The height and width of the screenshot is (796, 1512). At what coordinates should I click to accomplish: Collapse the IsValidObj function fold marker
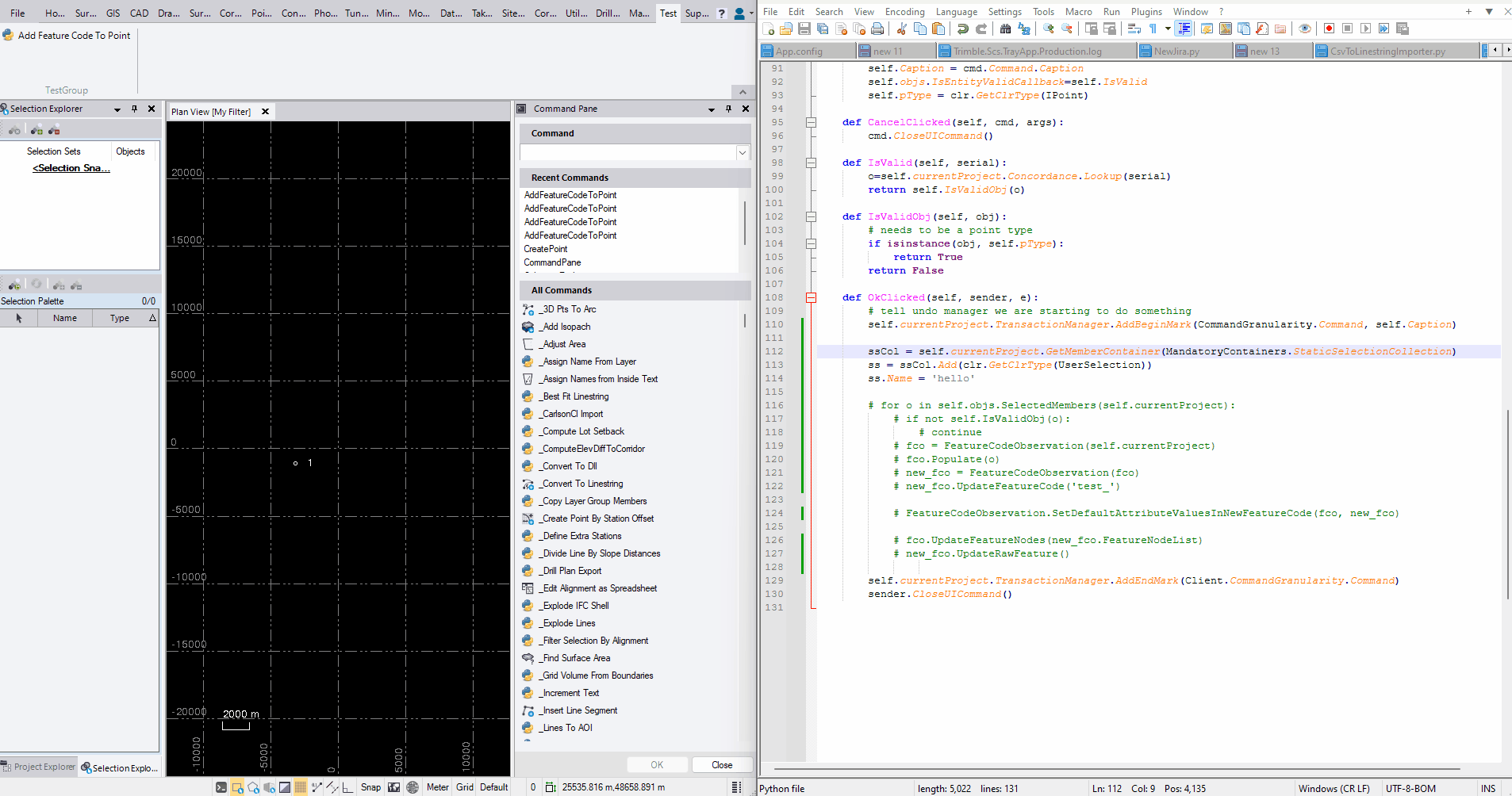tap(811, 216)
